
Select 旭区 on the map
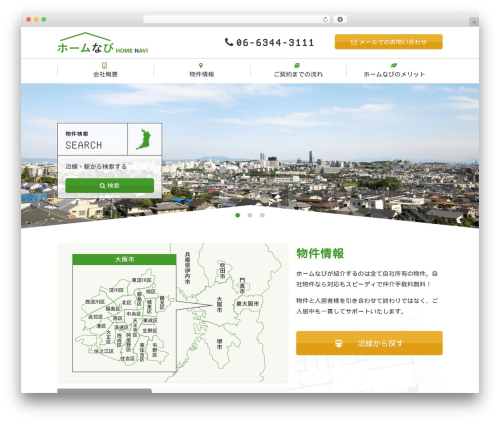click(x=151, y=291)
